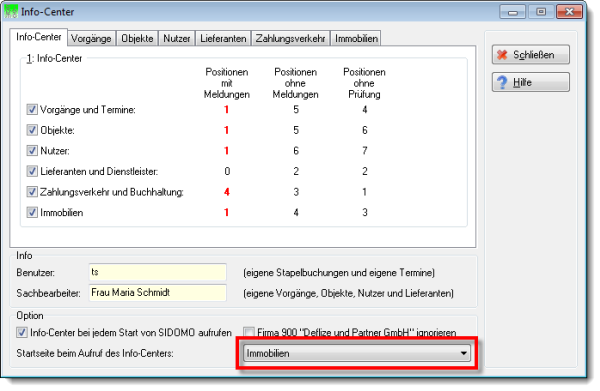This screenshot has width=600, height=391.
Task: Switch to the Objekte tab
Action: pyautogui.click(x=137, y=39)
